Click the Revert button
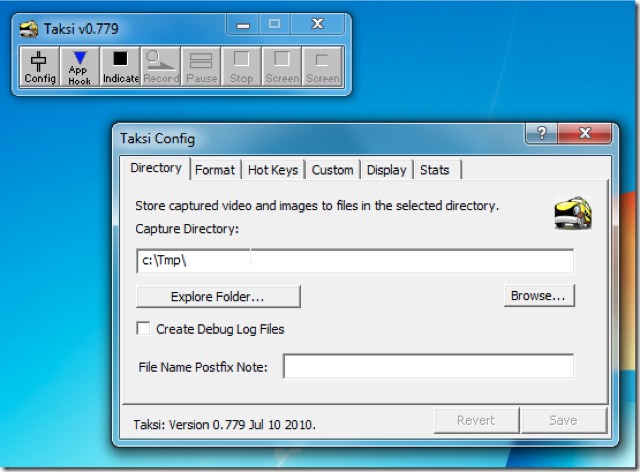The height and width of the screenshot is (472, 640). (476, 420)
